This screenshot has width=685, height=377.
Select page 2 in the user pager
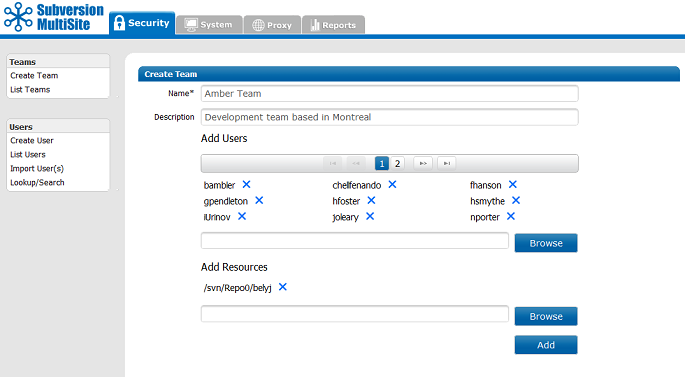click(398, 163)
